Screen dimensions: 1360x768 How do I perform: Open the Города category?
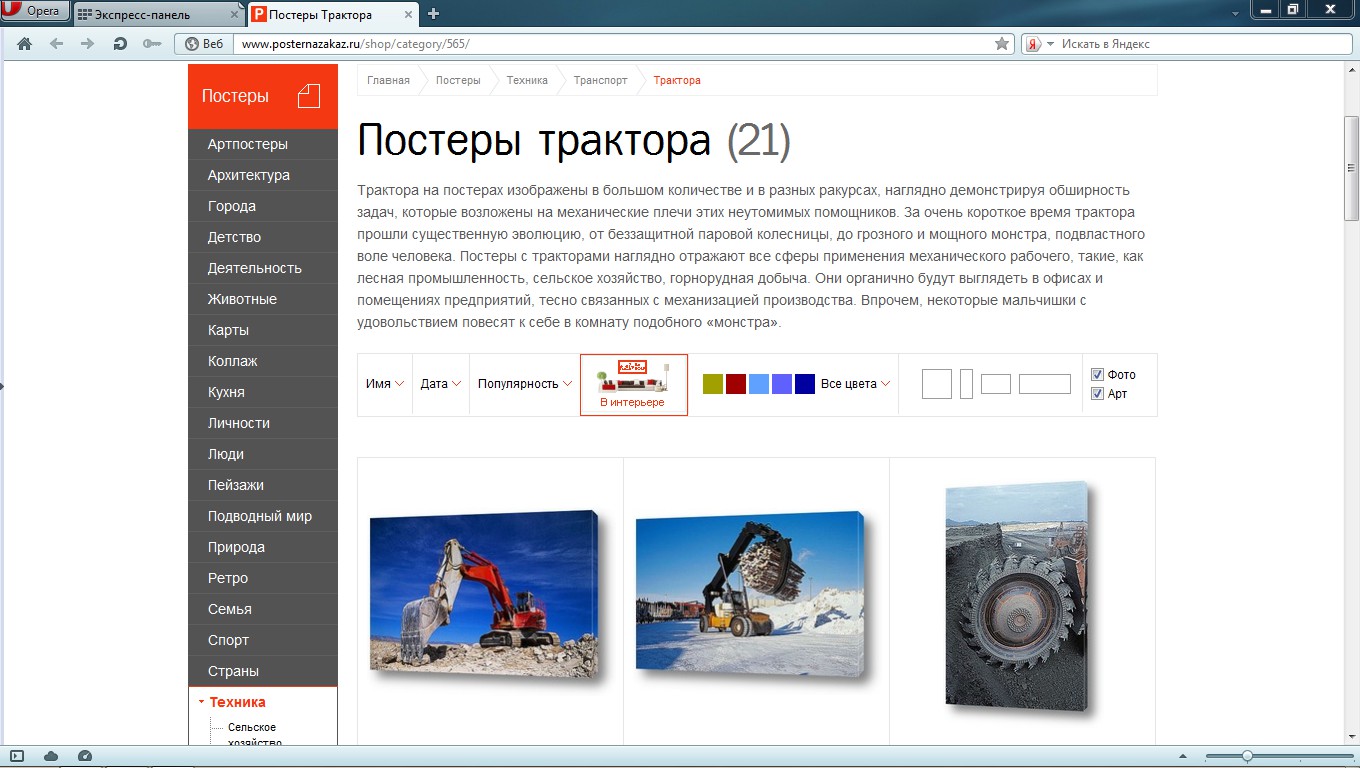coord(263,206)
